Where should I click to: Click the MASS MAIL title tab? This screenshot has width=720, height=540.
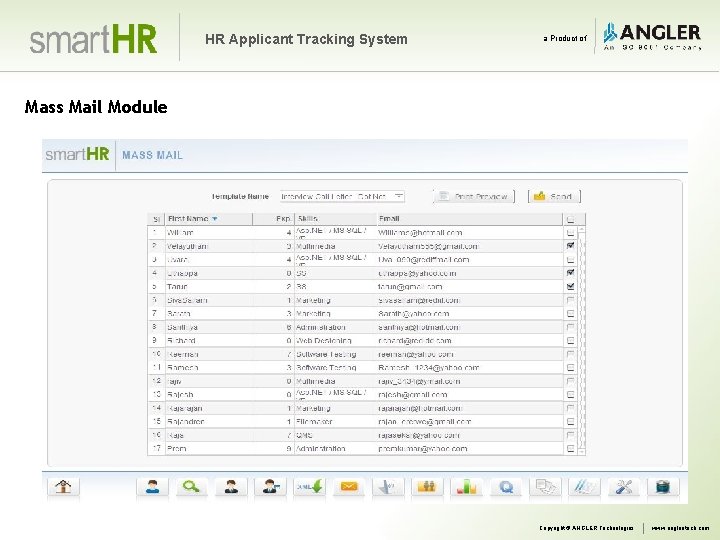click(152, 155)
